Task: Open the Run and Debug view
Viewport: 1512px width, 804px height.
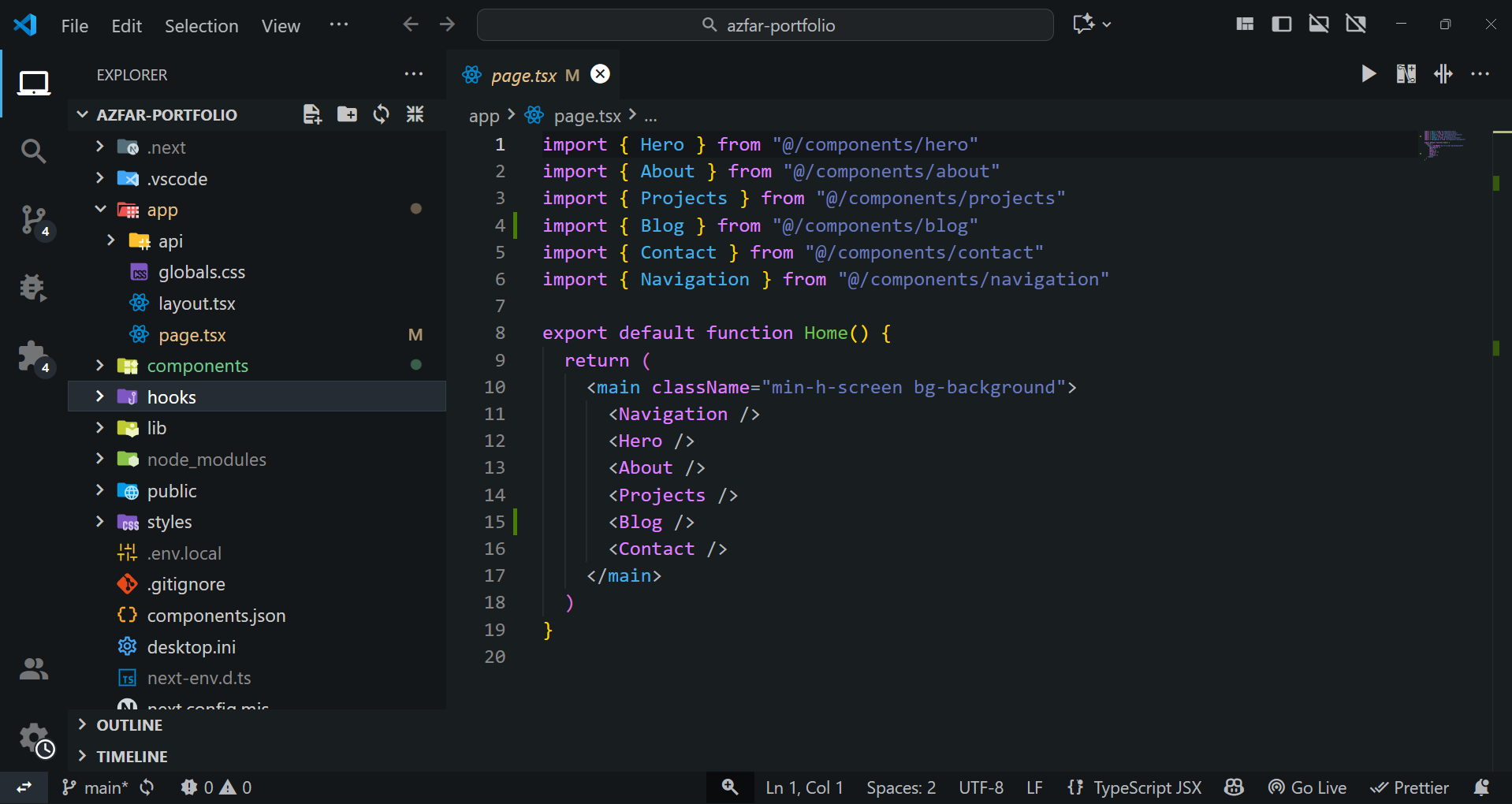Action: (33, 288)
